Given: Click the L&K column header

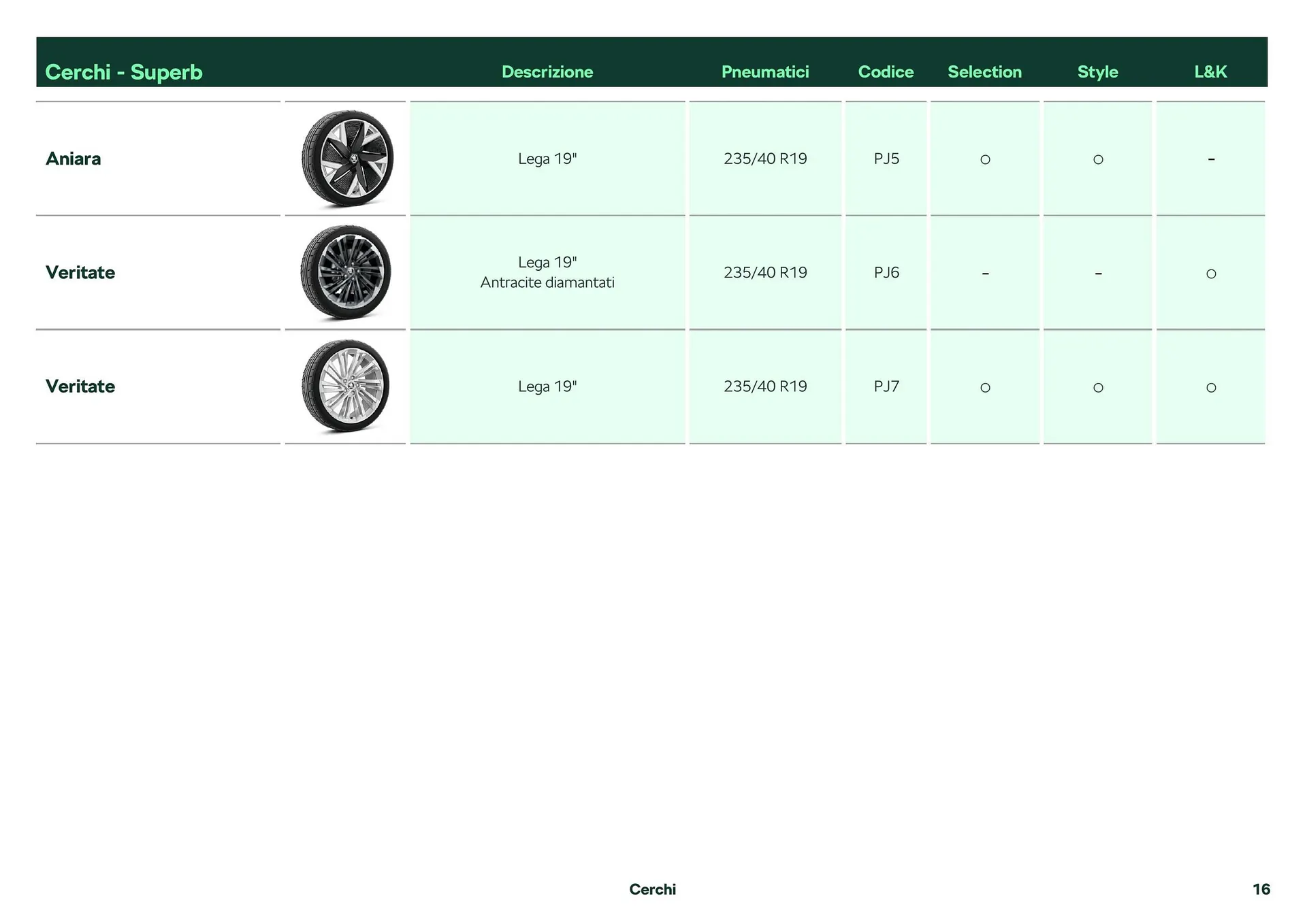Looking at the screenshot, I should (1210, 71).
